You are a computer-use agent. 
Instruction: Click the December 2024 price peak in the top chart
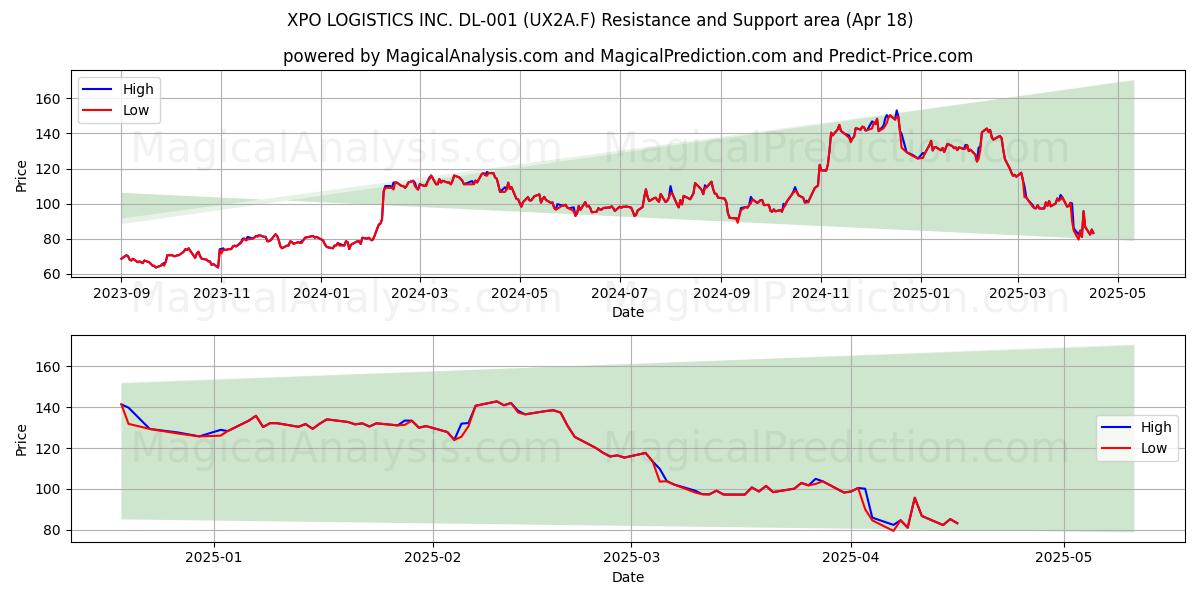pyautogui.click(x=896, y=110)
